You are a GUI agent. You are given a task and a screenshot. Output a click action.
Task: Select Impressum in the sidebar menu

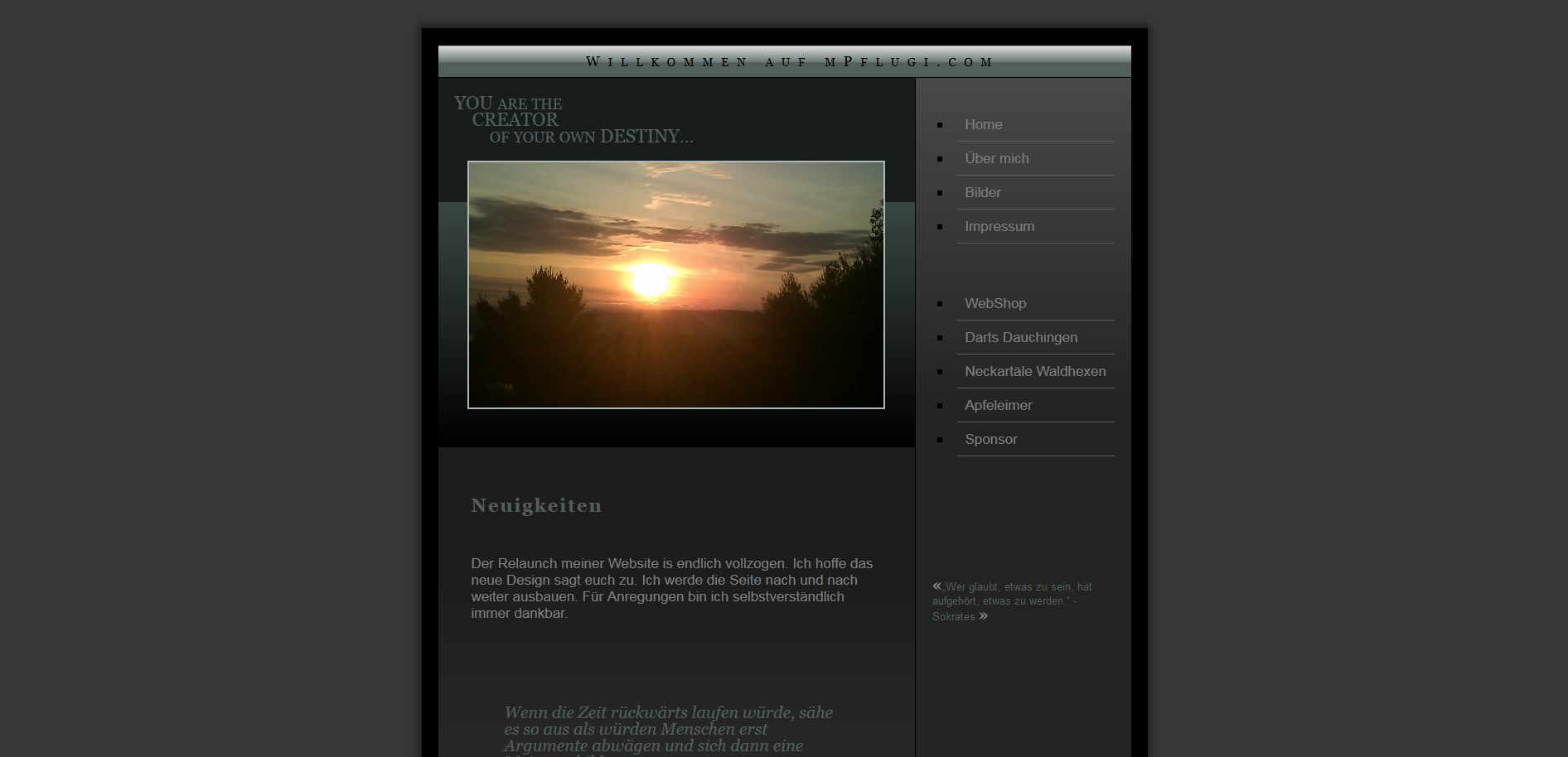click(999, 226)
